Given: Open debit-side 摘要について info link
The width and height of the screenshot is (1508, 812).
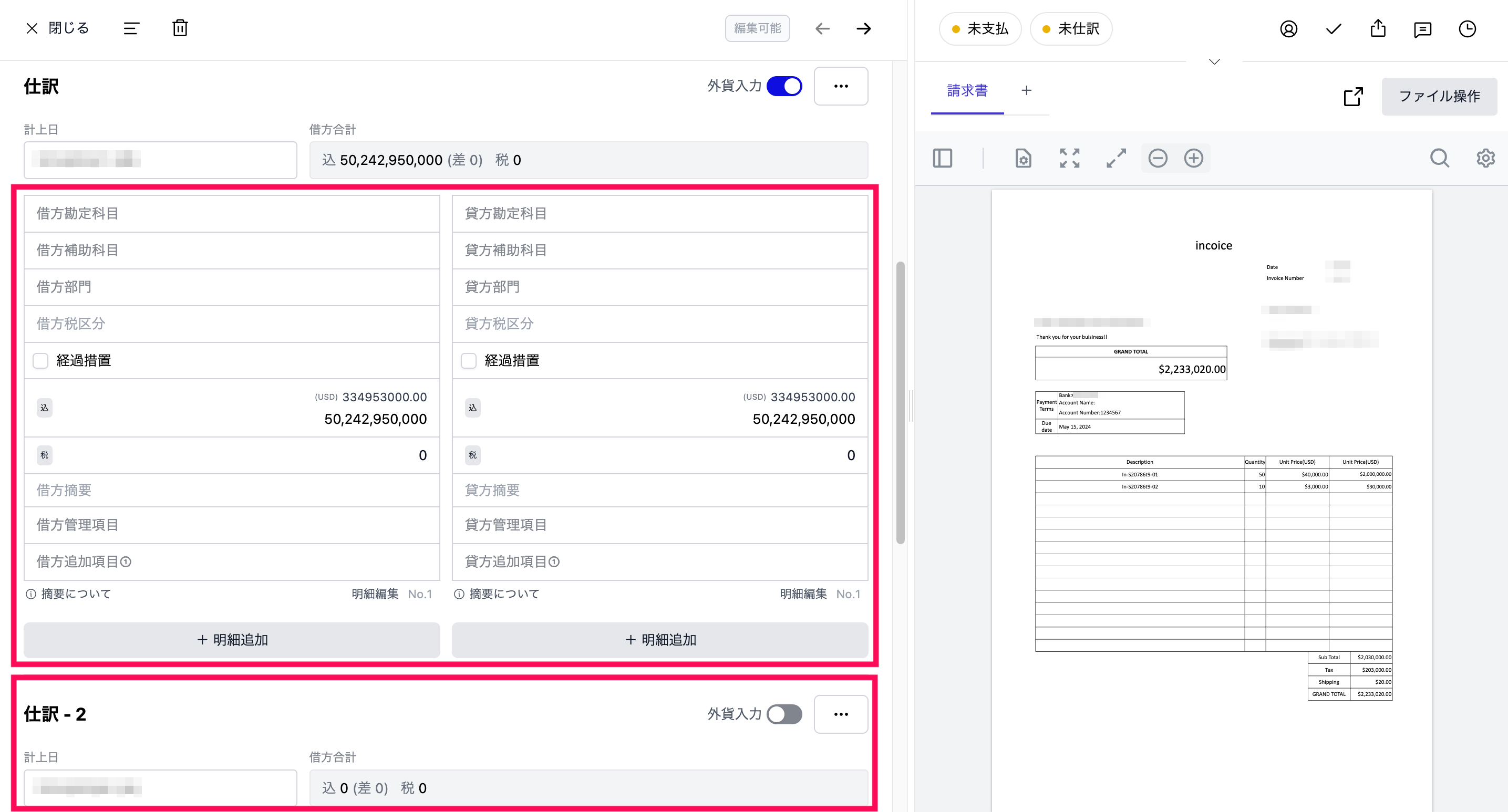Looking at the screenshot, I should tap(68, 594).
